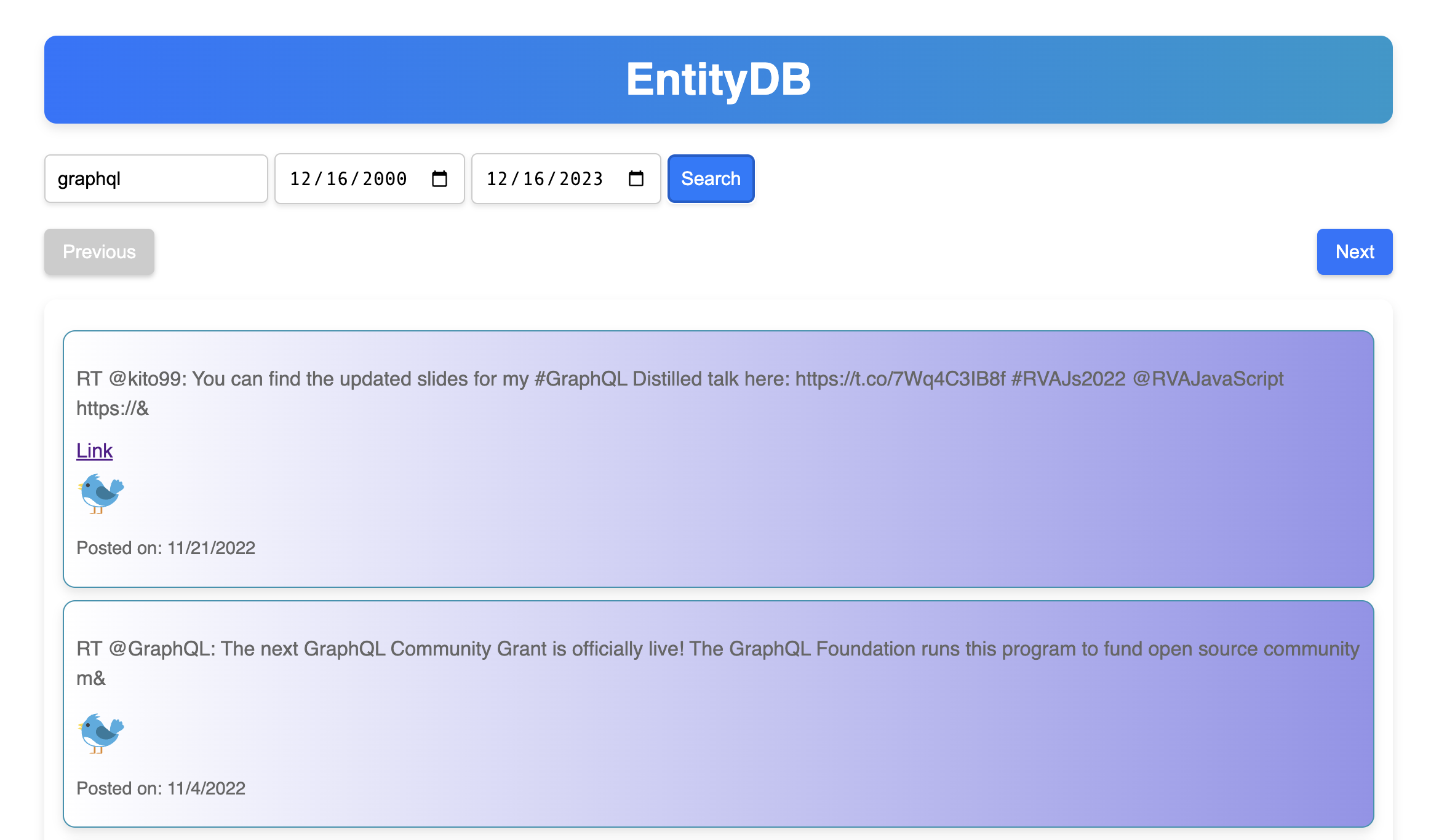Select day in the 12/16/2023 end date

click(533, 179)
